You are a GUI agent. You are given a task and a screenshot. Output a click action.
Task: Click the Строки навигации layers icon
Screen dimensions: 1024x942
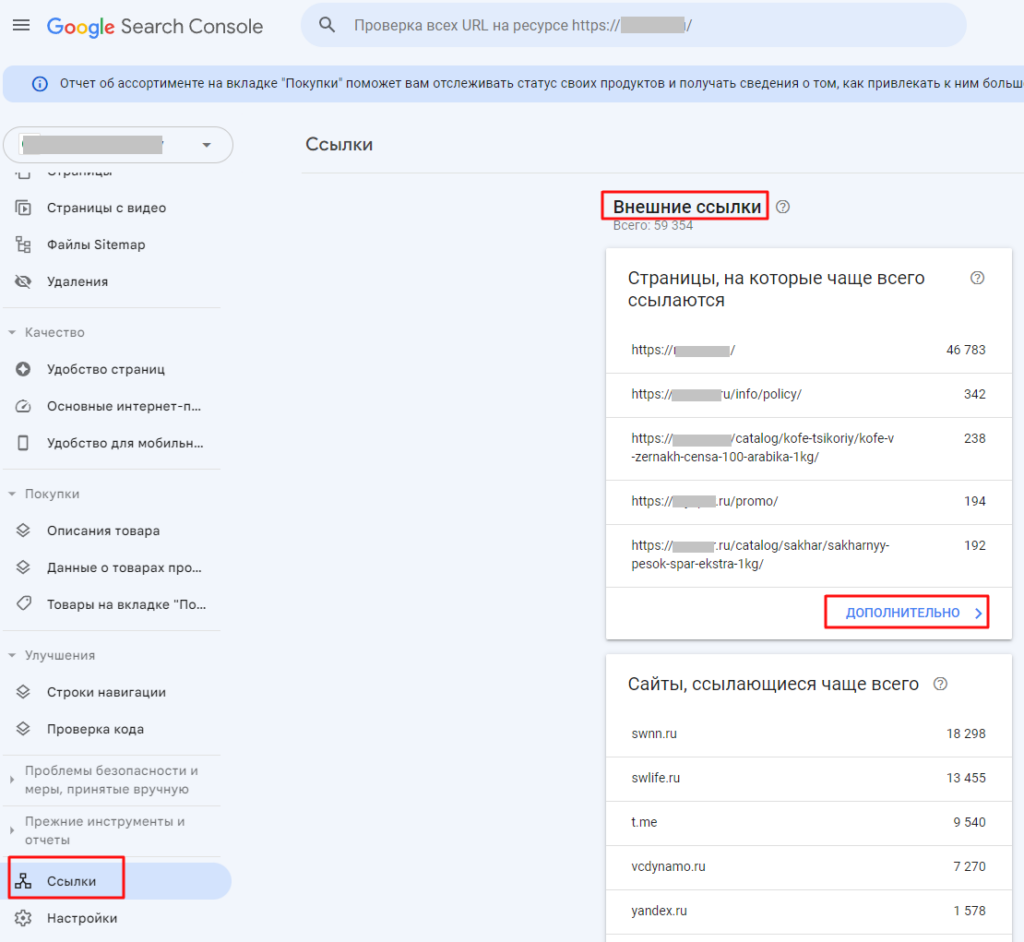point(23,692)
